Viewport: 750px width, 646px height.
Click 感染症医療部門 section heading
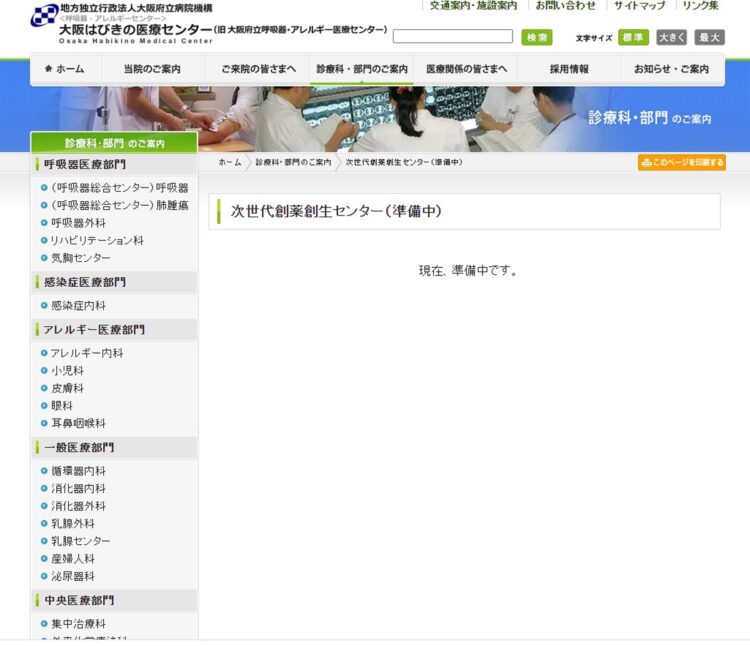[114, 282]
